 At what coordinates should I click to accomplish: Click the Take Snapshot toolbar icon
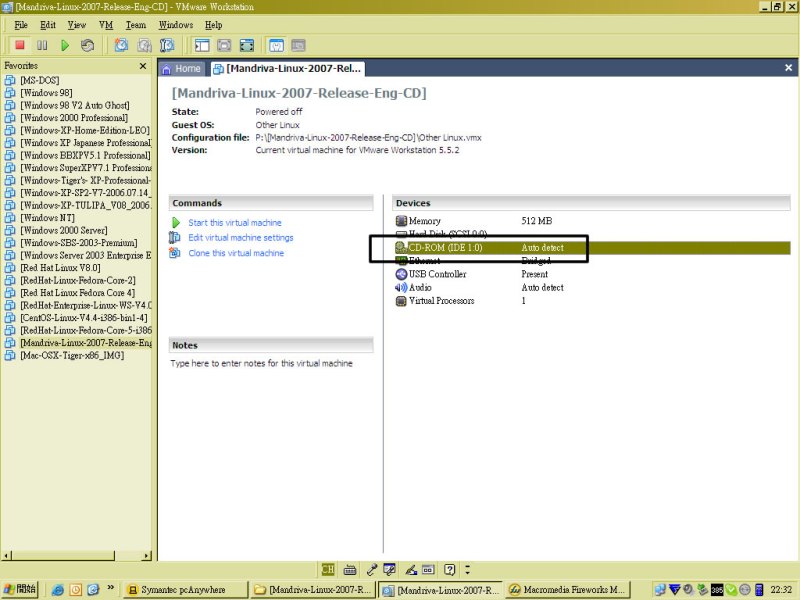click(121, 45)
